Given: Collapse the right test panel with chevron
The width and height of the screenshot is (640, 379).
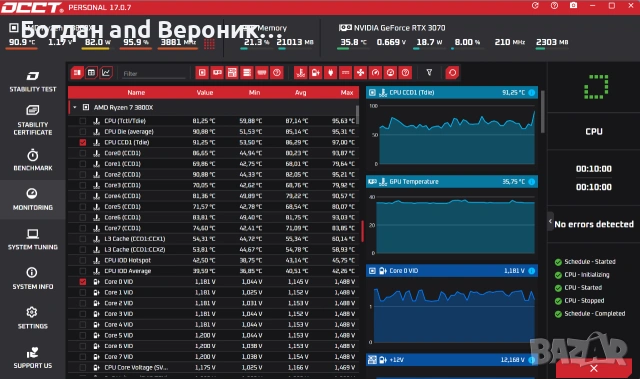Looking at the screenshot, I should coord(550,222).
